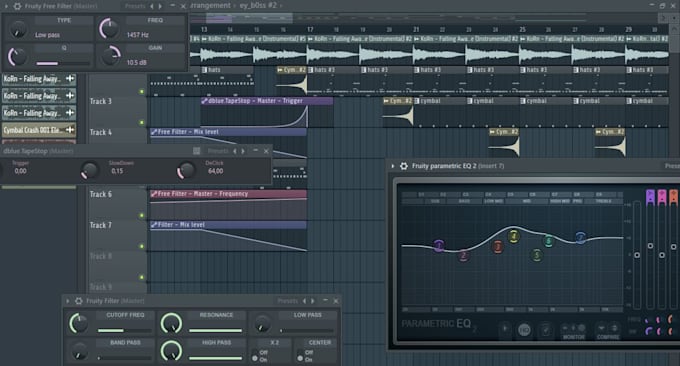Toggle Track 7 mute green LED
680x366 pixels.
coord(141,246)
